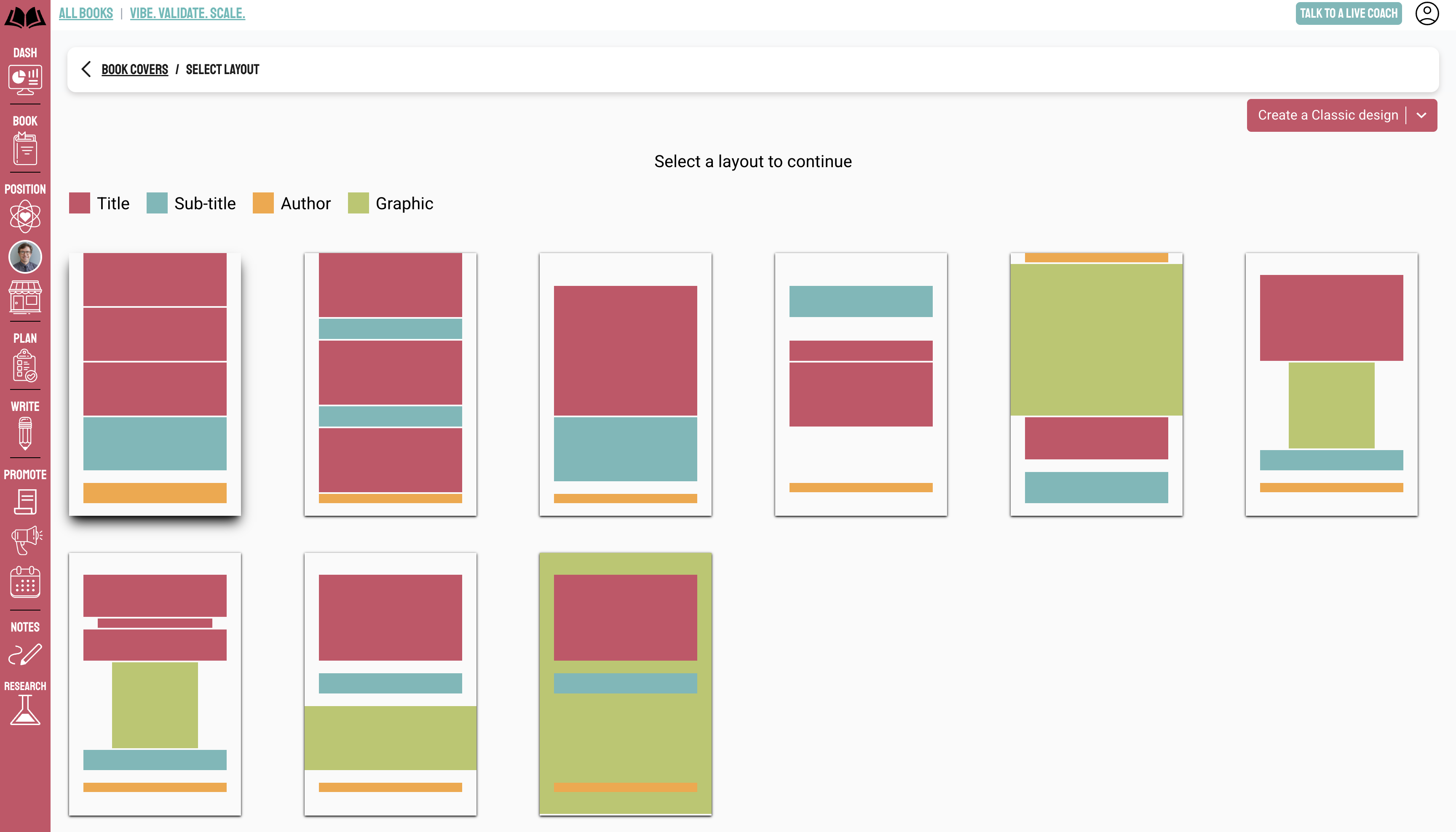
Task: Open the Plan checklist icon
Action: [25, 366]
